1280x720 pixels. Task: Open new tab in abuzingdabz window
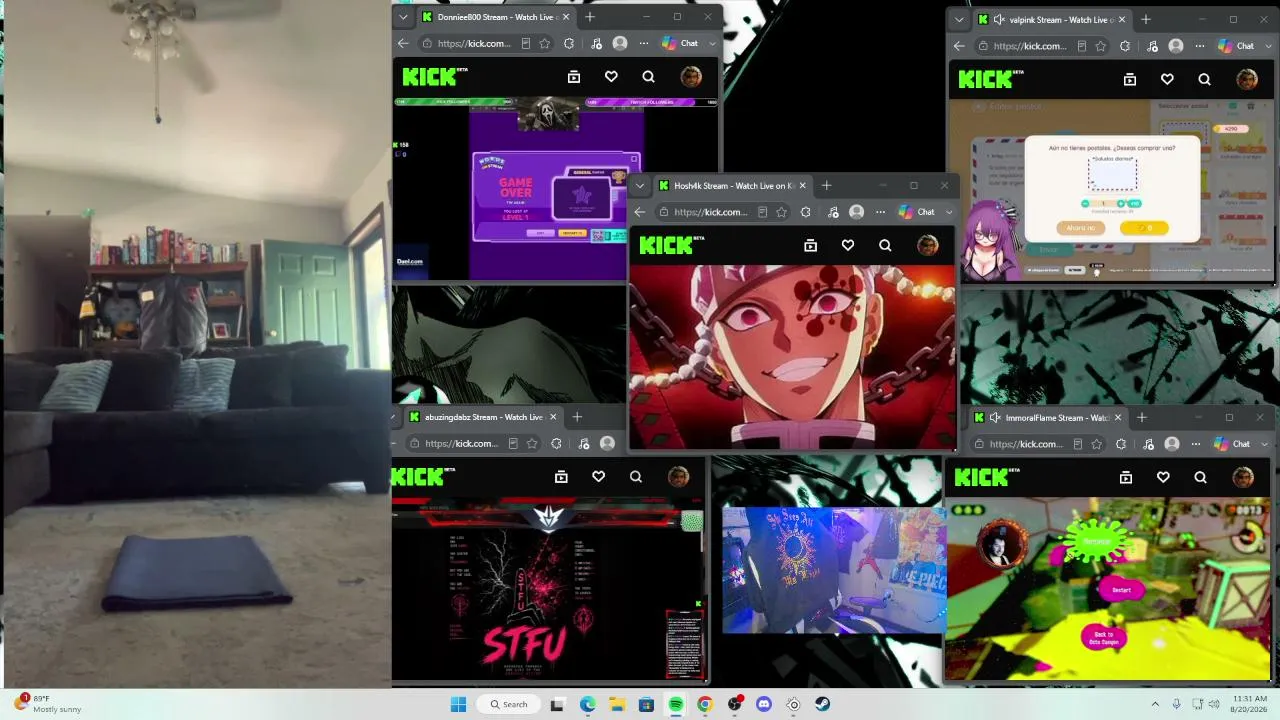pyautogui.click(x=577, y=417)
